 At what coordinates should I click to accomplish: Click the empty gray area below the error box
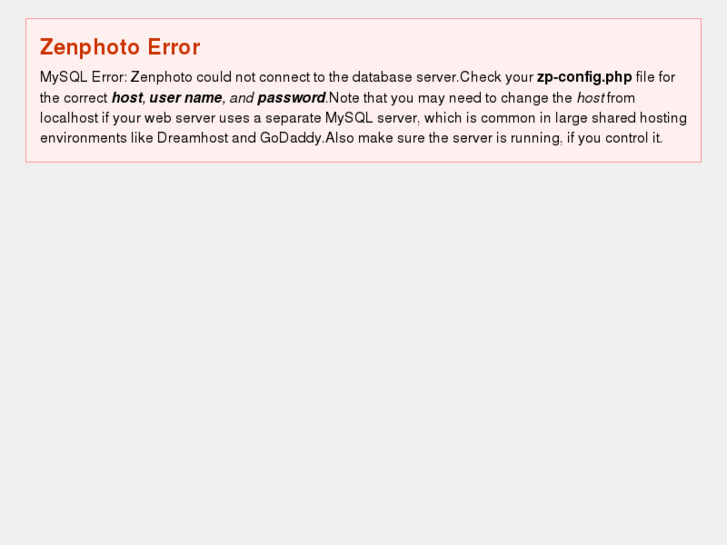(363, 350)
